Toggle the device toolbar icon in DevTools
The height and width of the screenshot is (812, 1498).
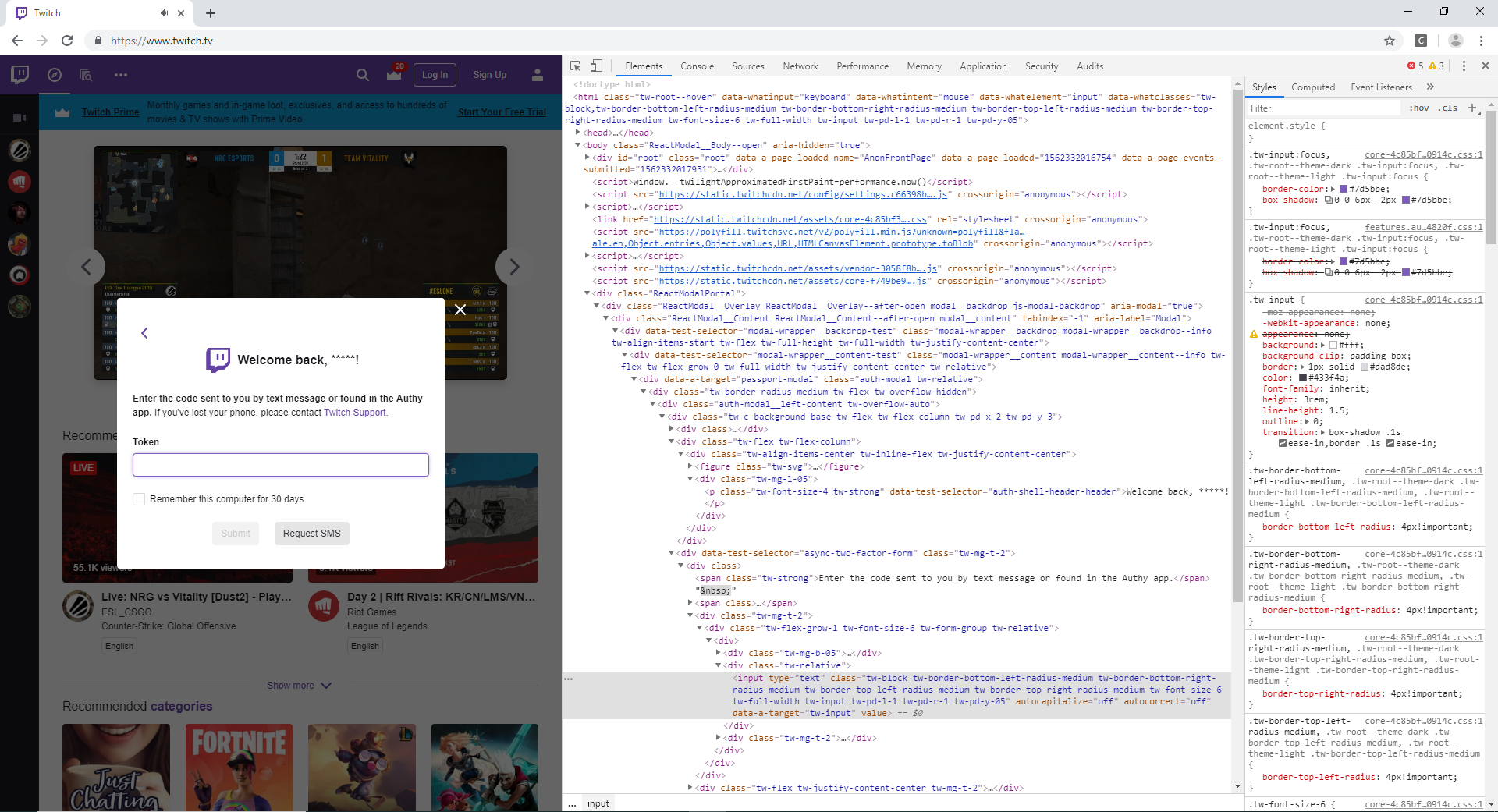tap(597, 66)
